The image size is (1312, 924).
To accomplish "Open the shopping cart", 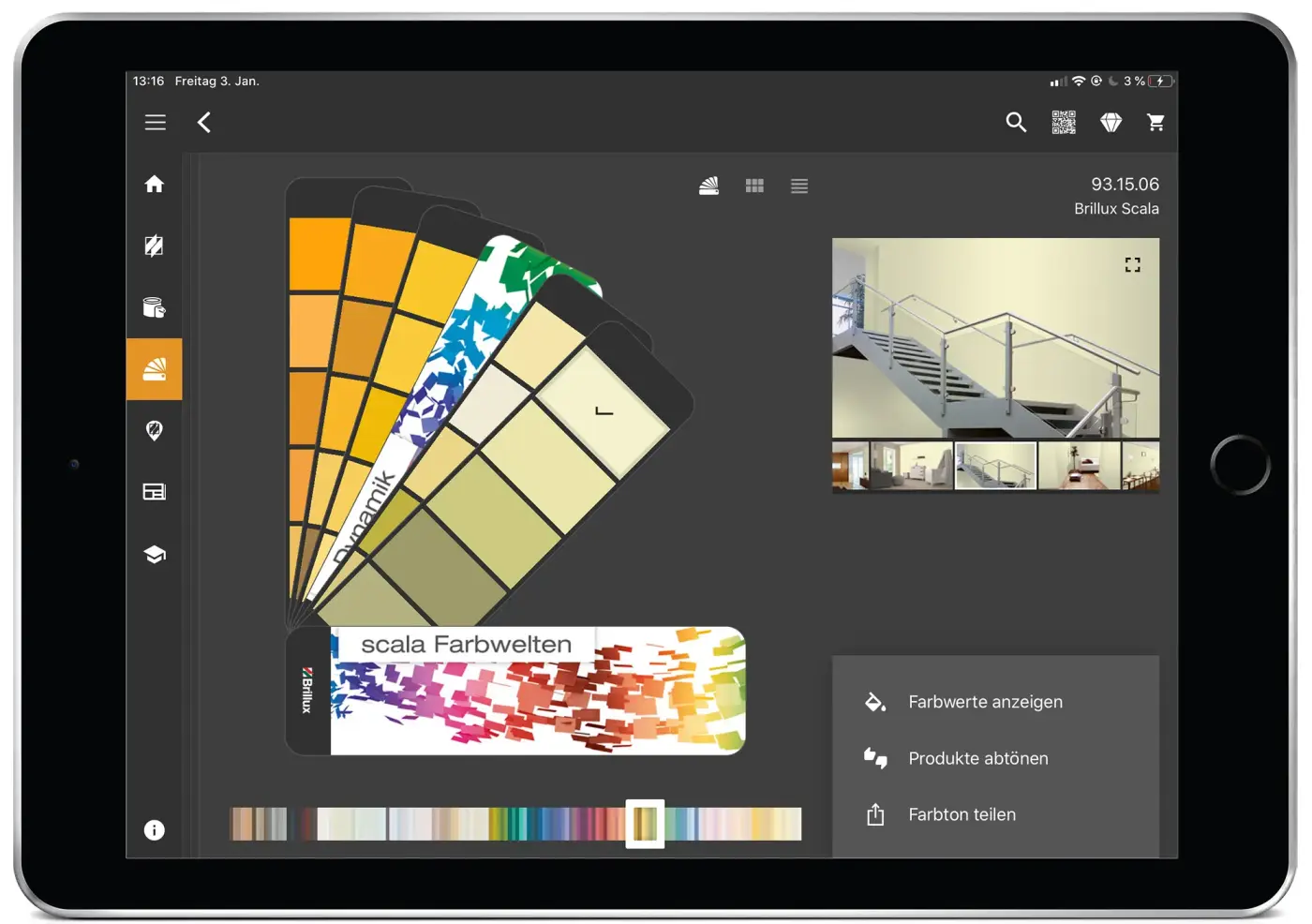I will (x=1155, y=122).
